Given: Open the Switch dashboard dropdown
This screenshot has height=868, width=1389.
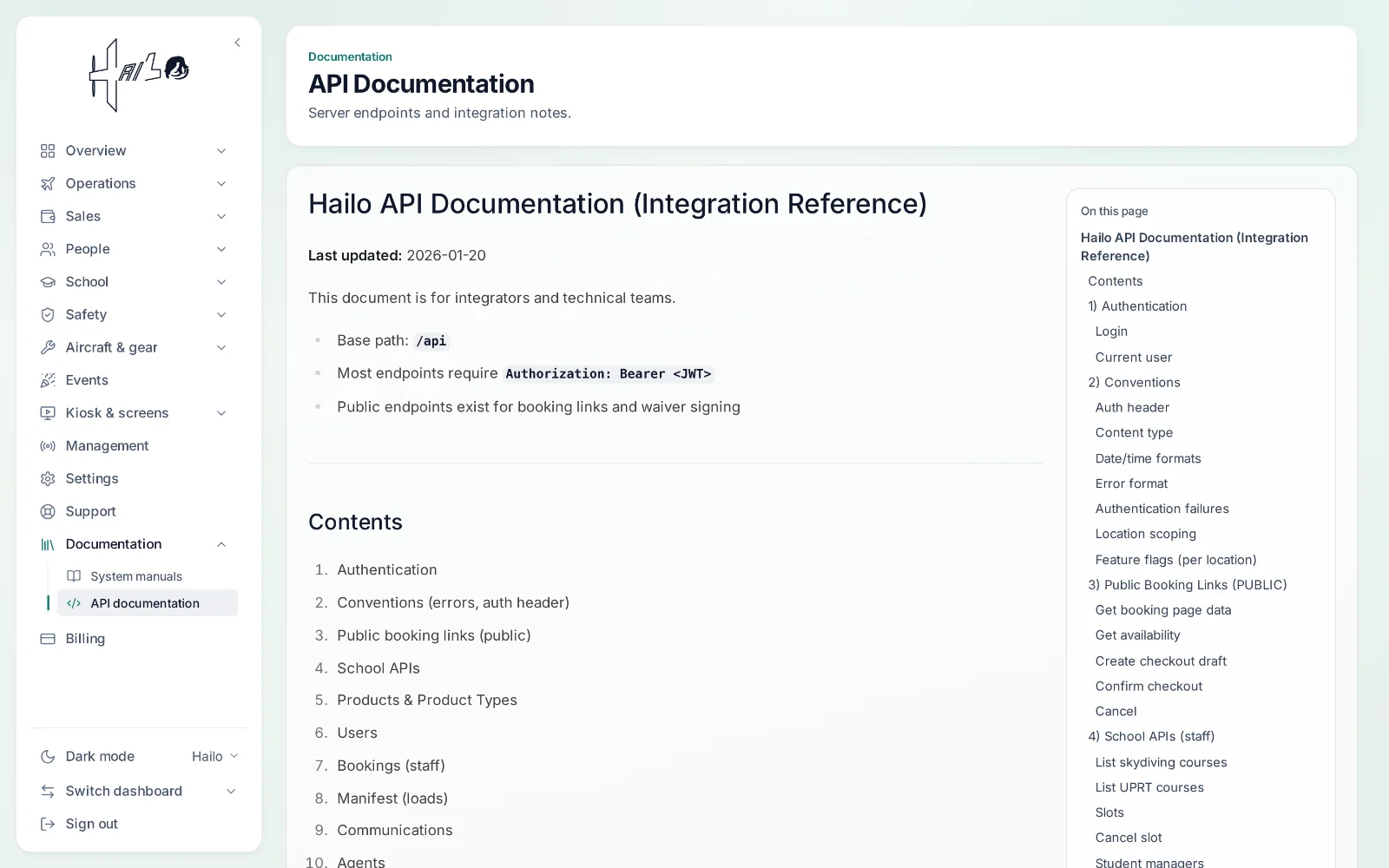Looking at the screenshot, I should click(139, 791).
